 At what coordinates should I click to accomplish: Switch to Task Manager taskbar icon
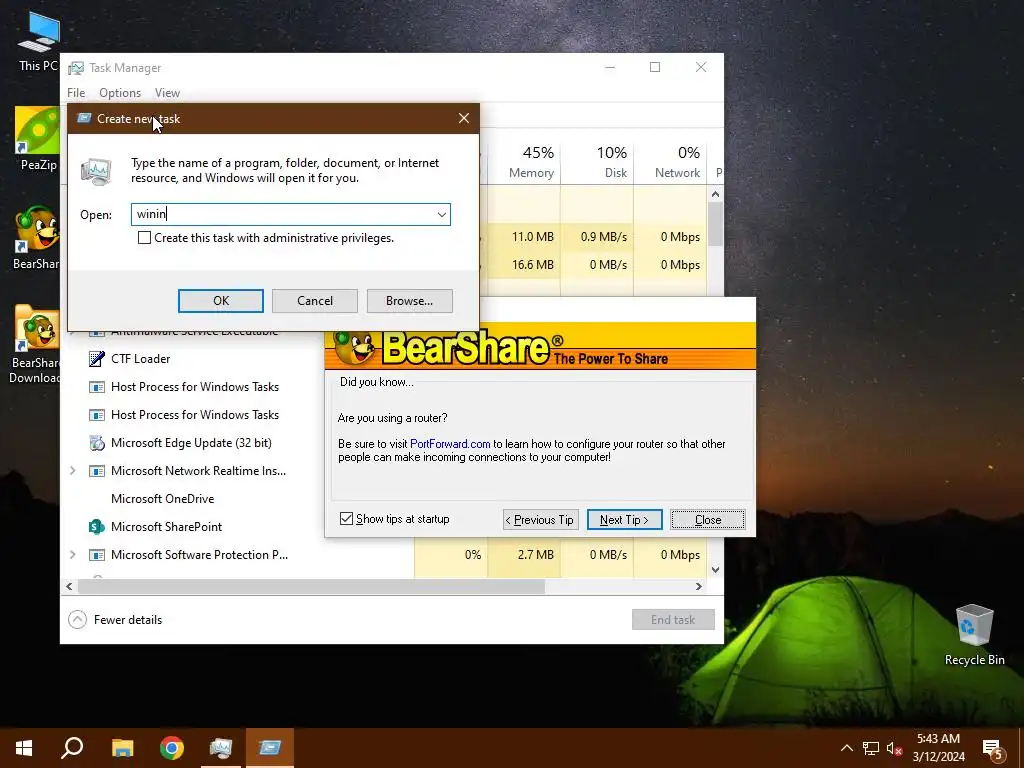(x=221, y=748)
